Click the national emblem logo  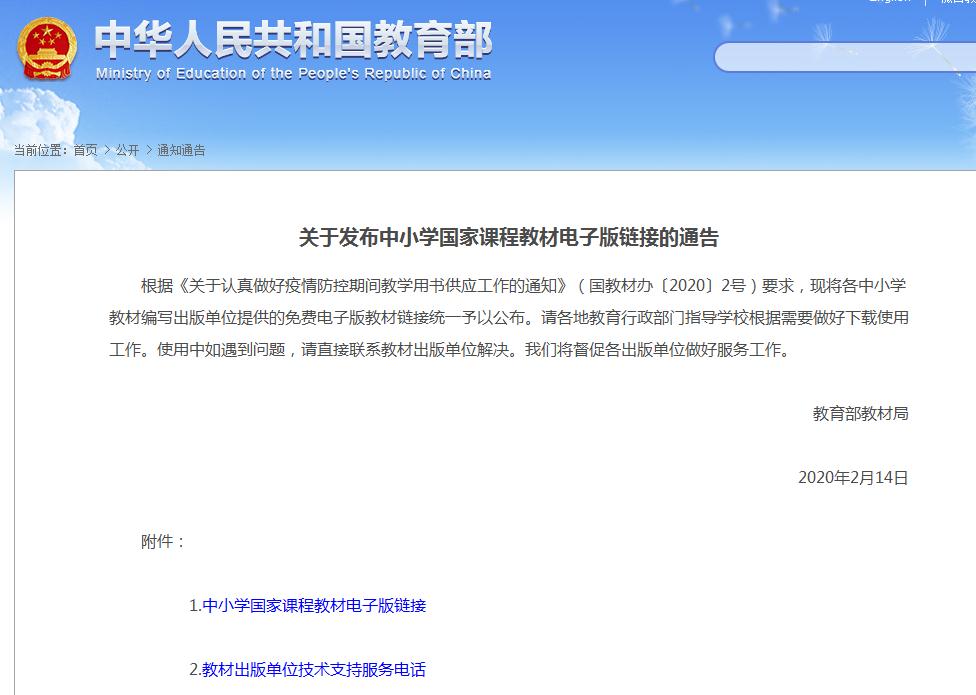(x=47, y=49)
